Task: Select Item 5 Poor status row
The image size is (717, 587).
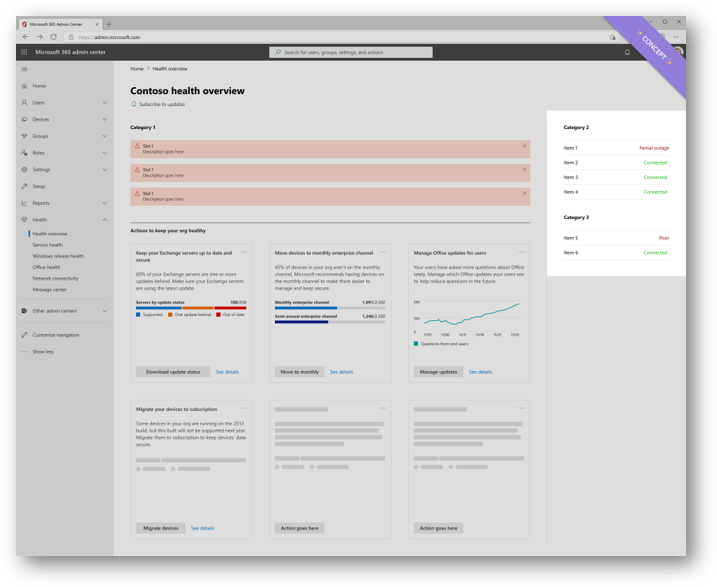Action: point(616,238)
